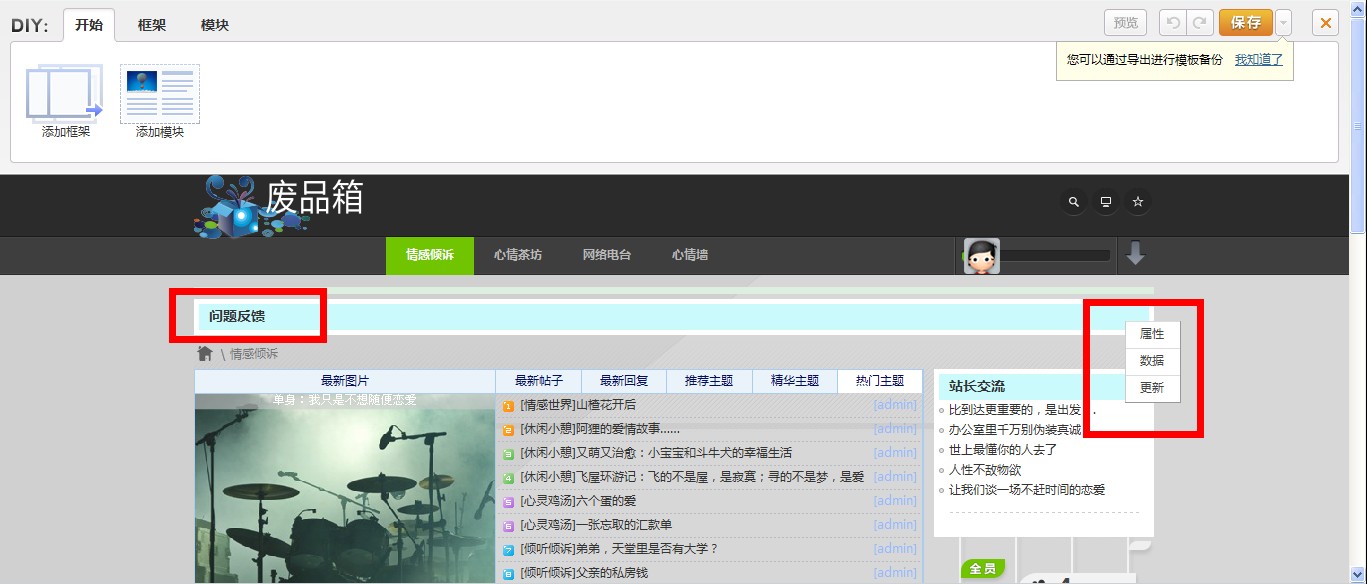The height and width of the screenshot is (584, 1367).
Task: Click the 添加框架 (add frame) icon
Action: click(65, 94)
